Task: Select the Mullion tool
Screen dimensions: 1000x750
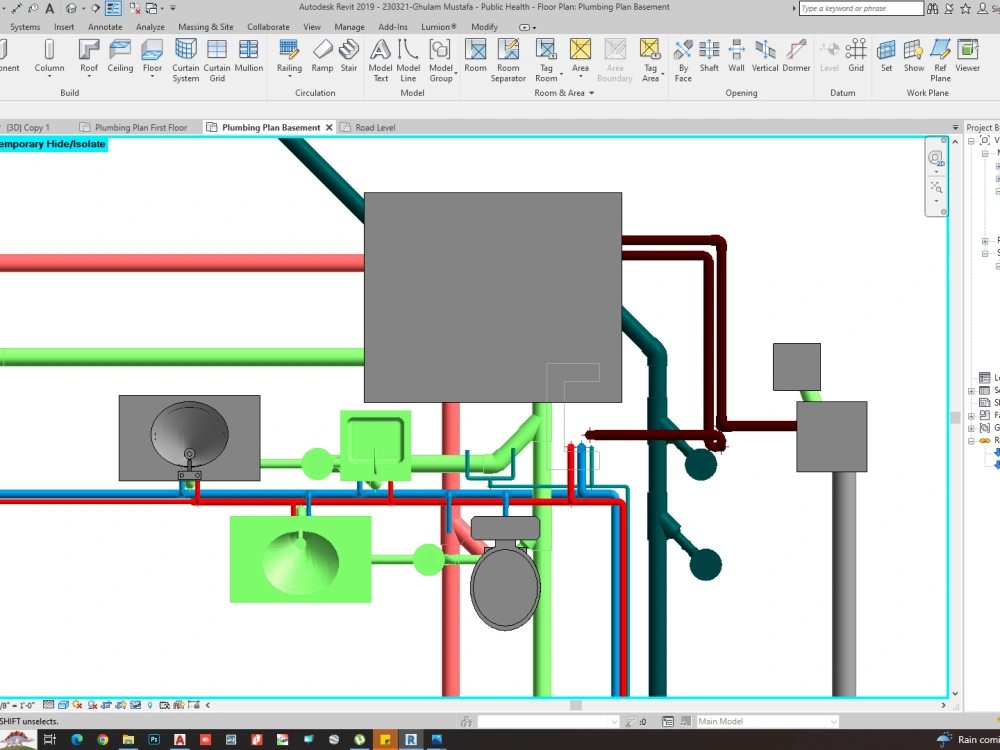Action: click(x=249, y=56)
